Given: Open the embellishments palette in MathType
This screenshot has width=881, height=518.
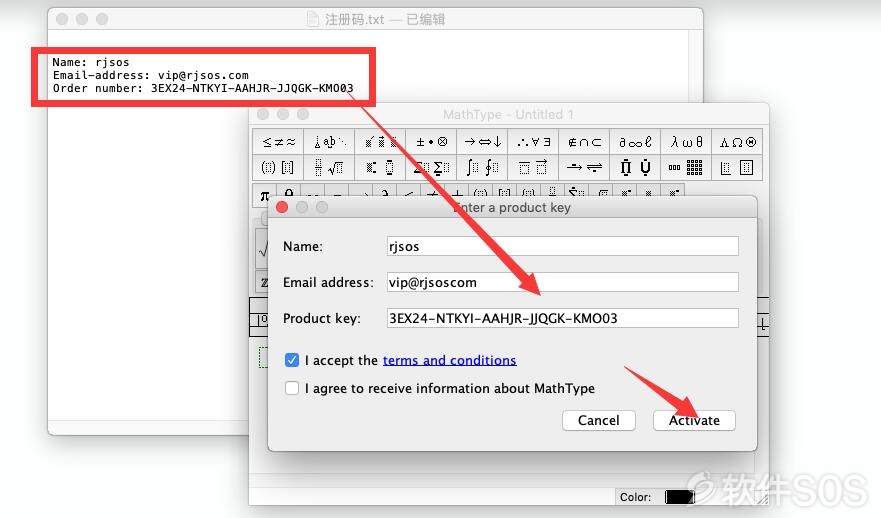Looking at the screenshot, I should tap(380, 142).
